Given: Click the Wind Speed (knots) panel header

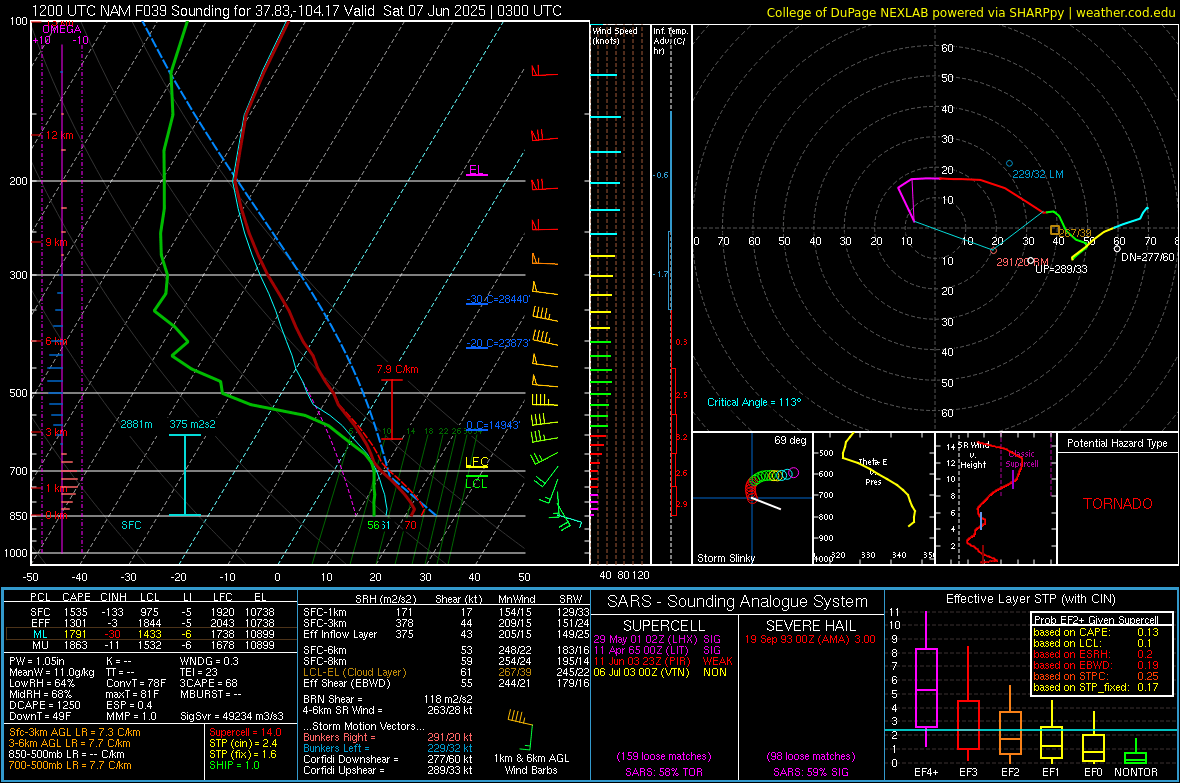Looking at the screenshot, I should (x=615, y=35).
